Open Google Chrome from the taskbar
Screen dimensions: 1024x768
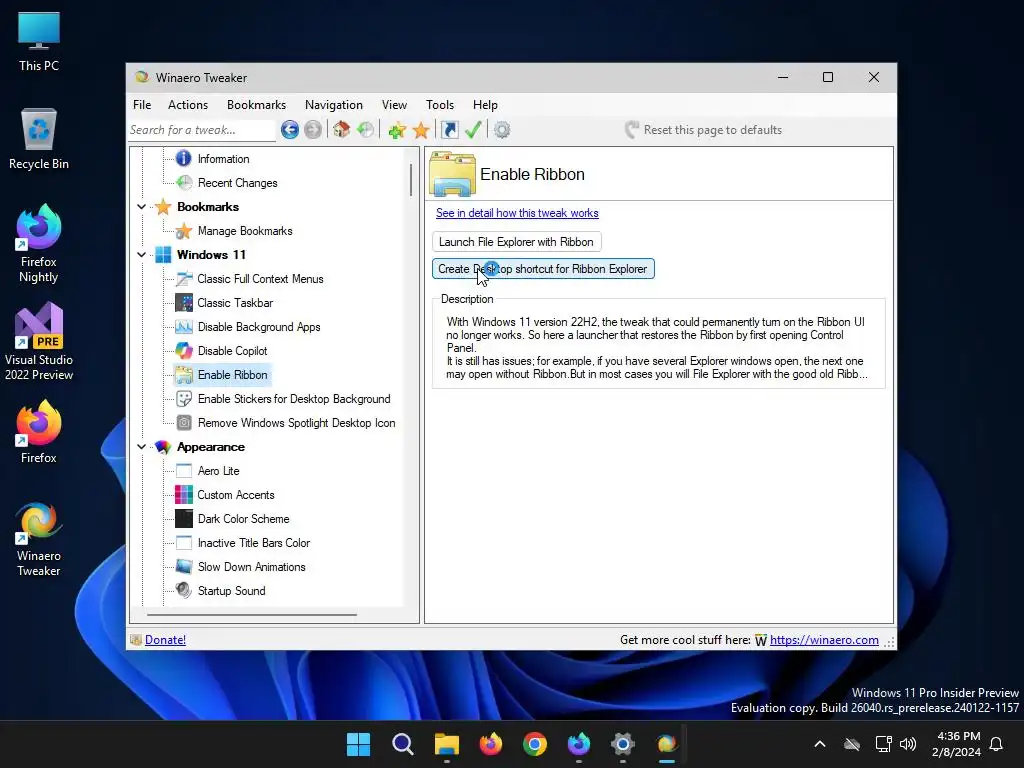534,744
